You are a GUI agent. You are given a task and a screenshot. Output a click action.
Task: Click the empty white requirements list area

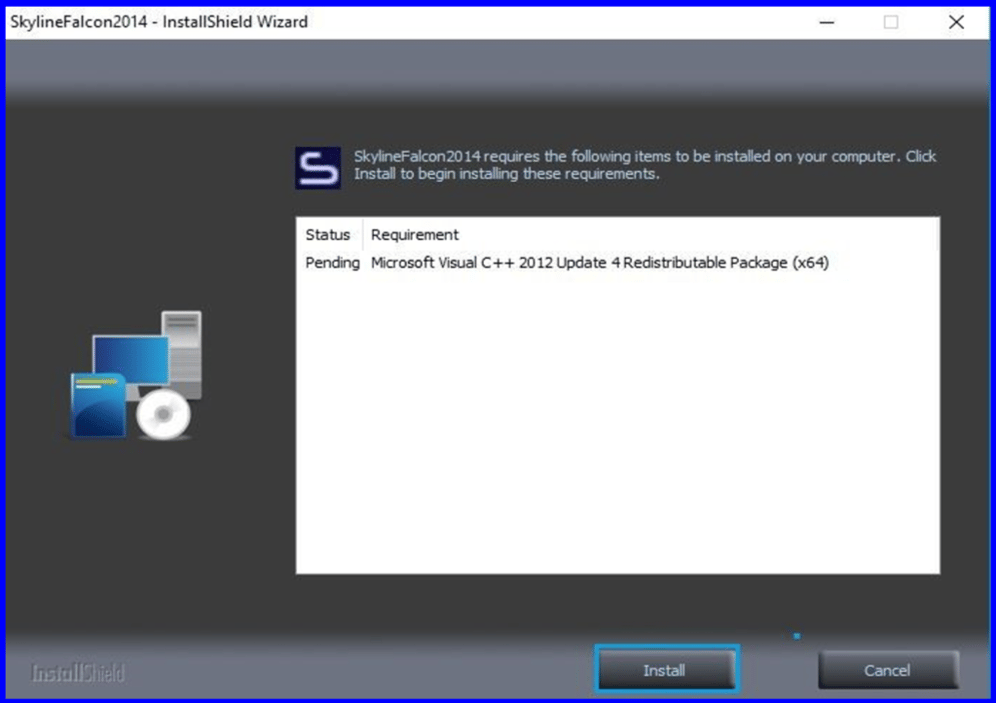click(617, 420)
